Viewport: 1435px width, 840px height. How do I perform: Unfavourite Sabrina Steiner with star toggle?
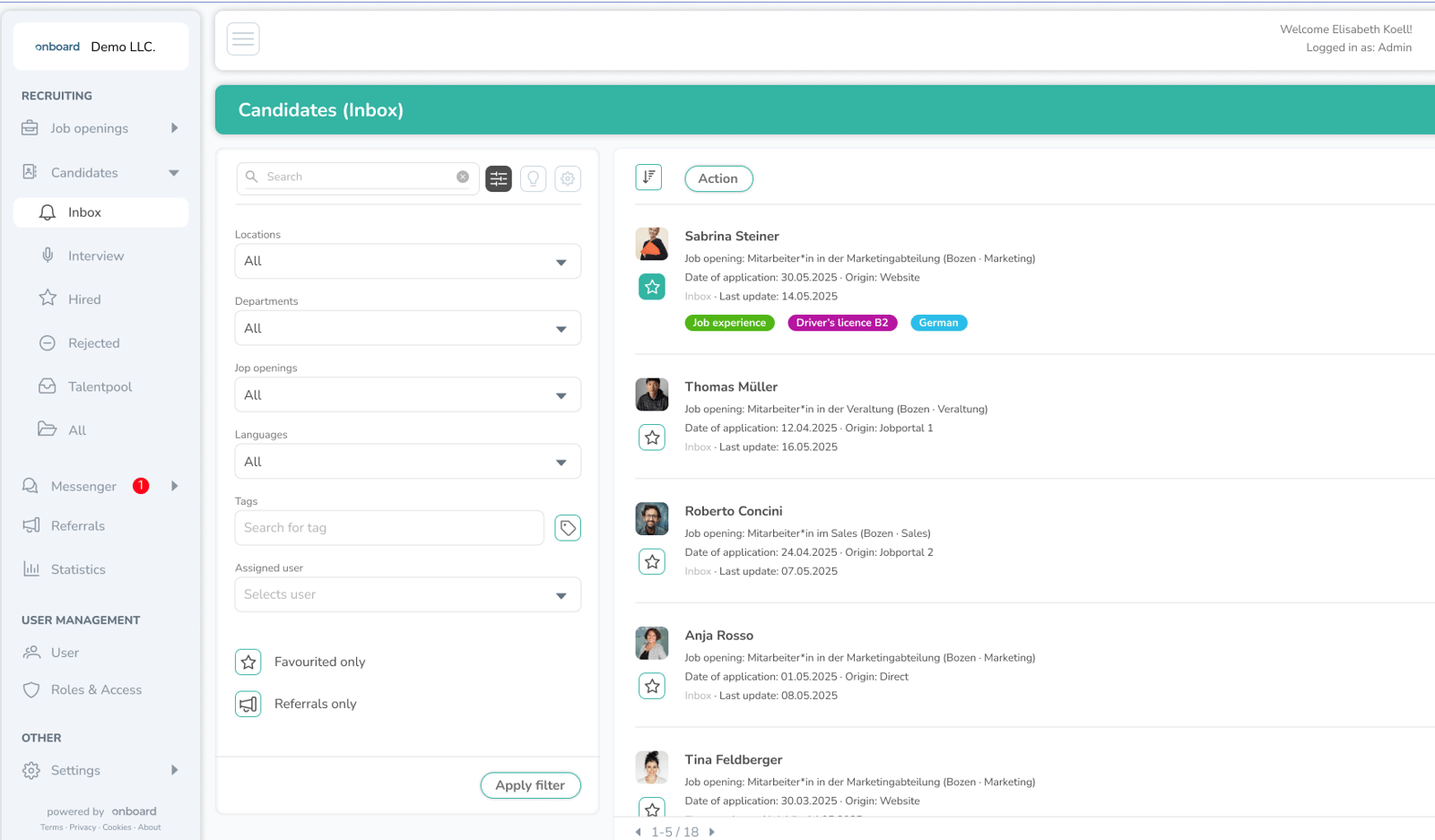pyautogui.click(x=652, y=287)
